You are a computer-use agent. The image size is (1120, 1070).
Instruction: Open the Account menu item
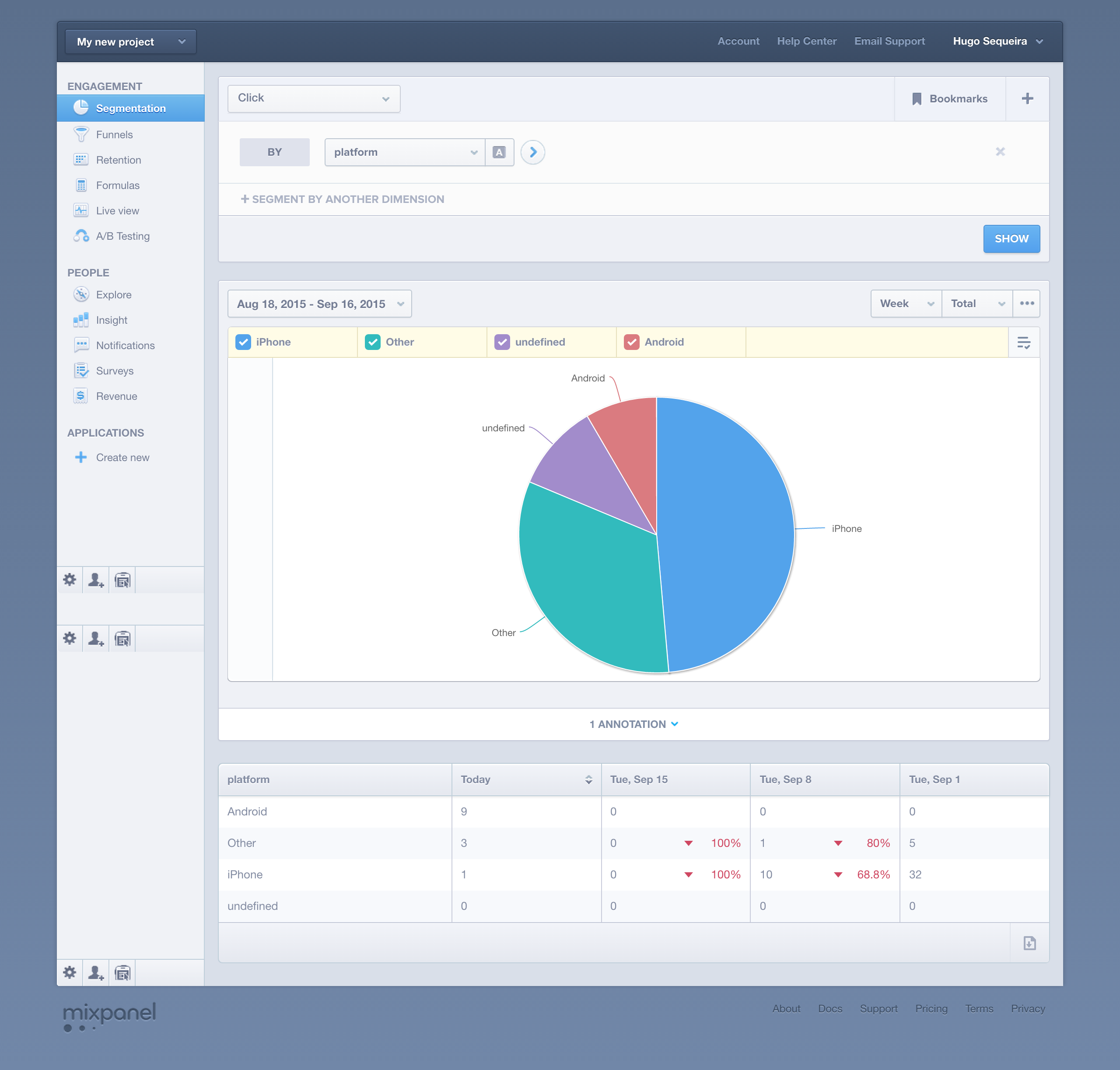coord(738,41)
